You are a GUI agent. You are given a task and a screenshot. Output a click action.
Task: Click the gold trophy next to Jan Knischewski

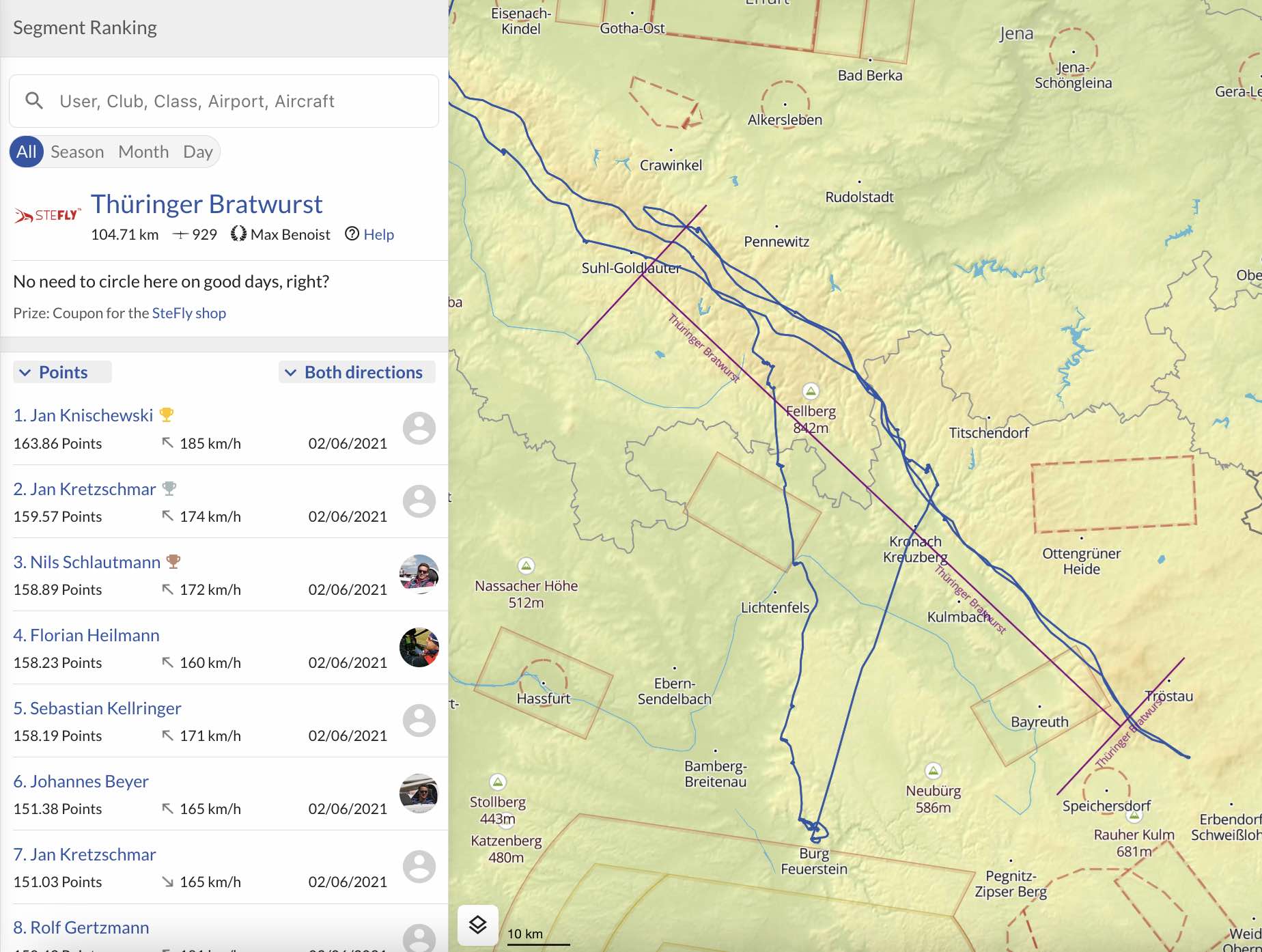[x=166, y=415]
